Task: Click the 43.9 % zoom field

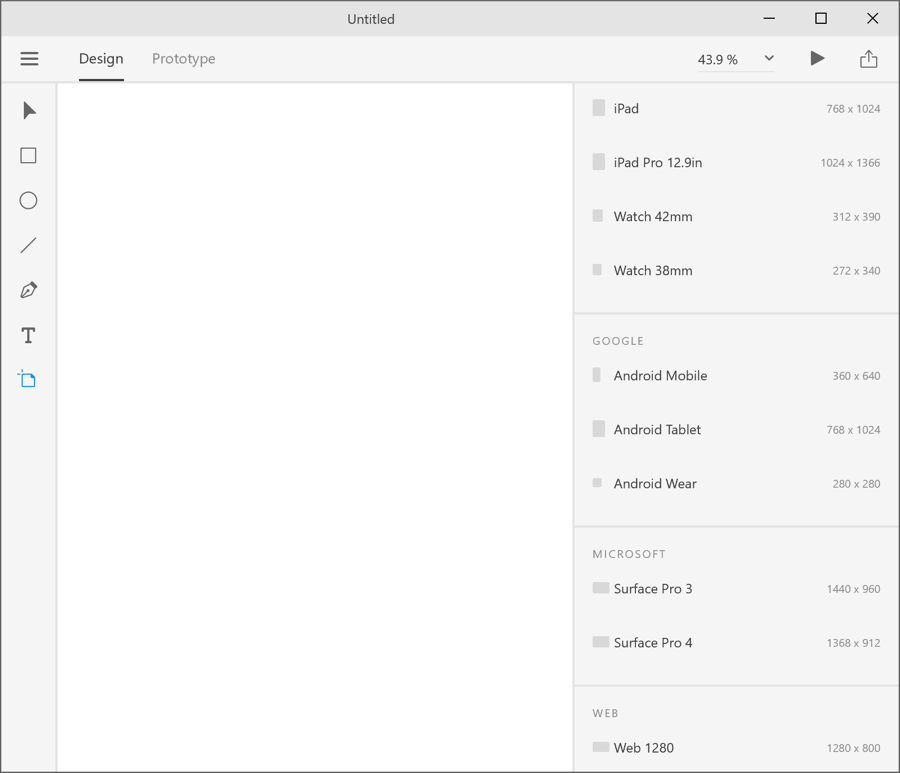Action: click(x=720, y=60)
